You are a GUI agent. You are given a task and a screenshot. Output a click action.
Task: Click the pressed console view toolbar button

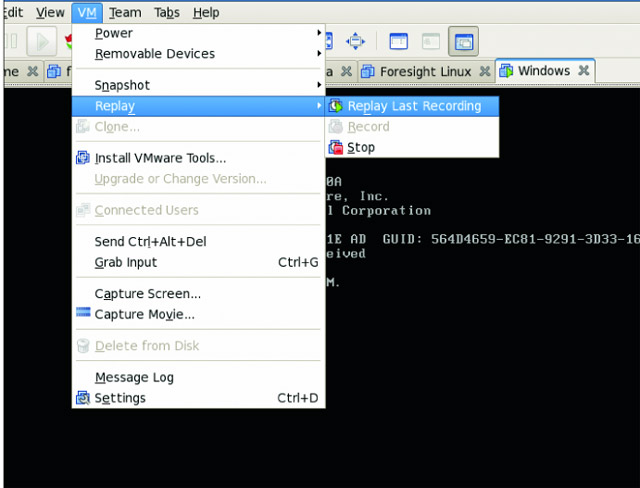click(463, 41)
